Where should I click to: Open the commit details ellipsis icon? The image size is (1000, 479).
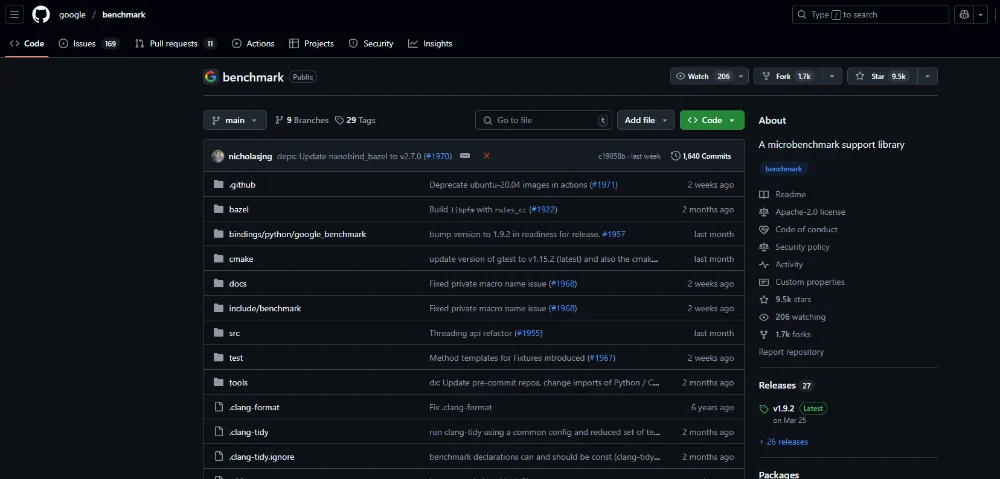point(465,156)
